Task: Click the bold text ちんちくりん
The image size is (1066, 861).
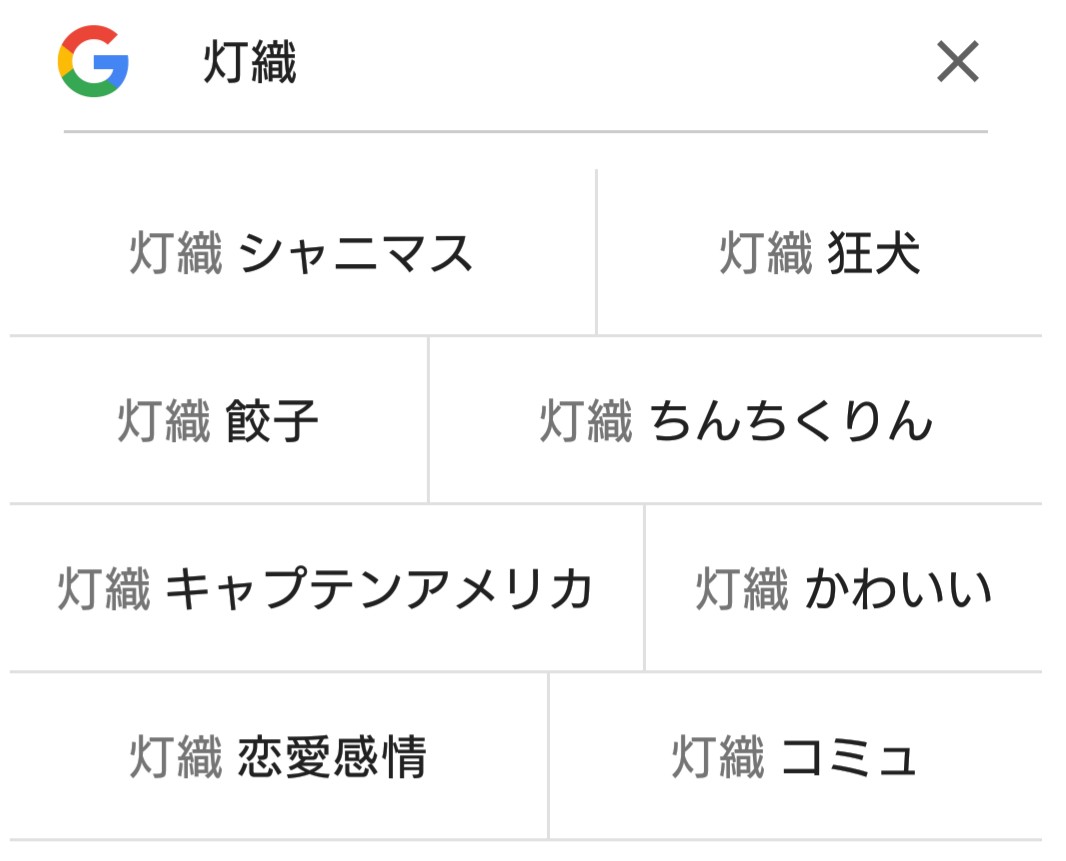Action: coord(791,420)
